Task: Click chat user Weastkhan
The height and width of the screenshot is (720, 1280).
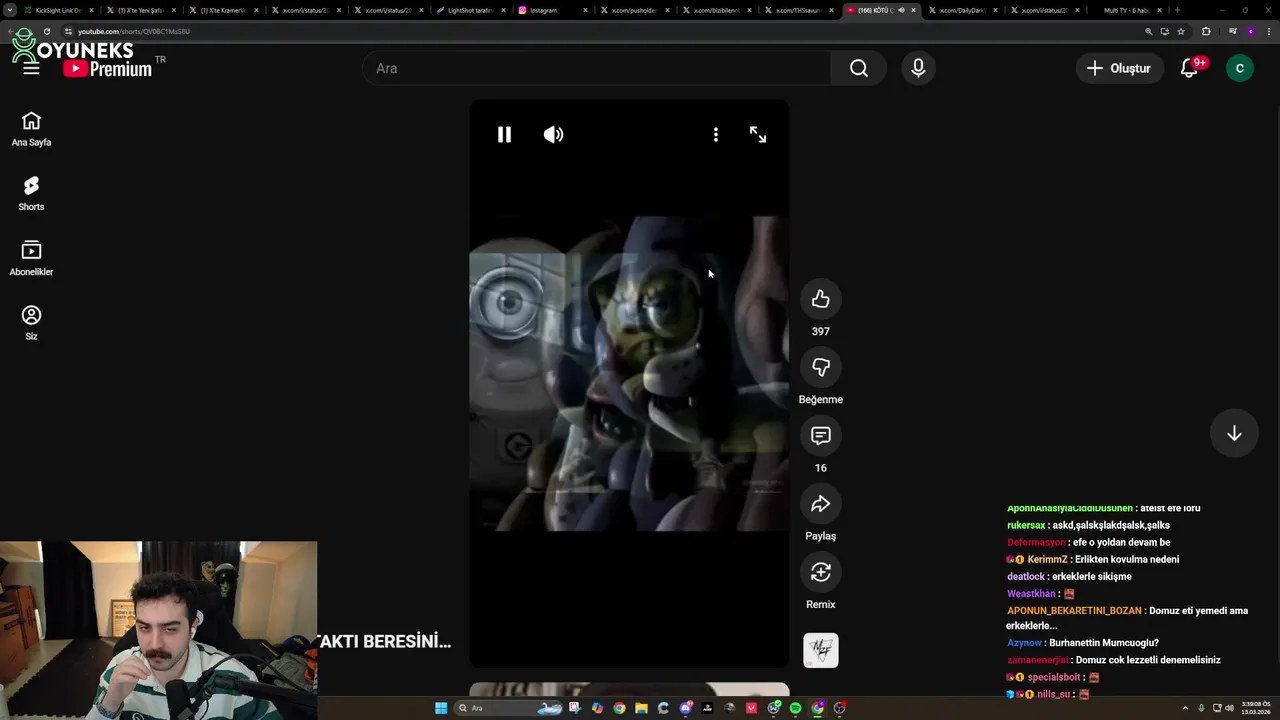Action: [1031, 593]
